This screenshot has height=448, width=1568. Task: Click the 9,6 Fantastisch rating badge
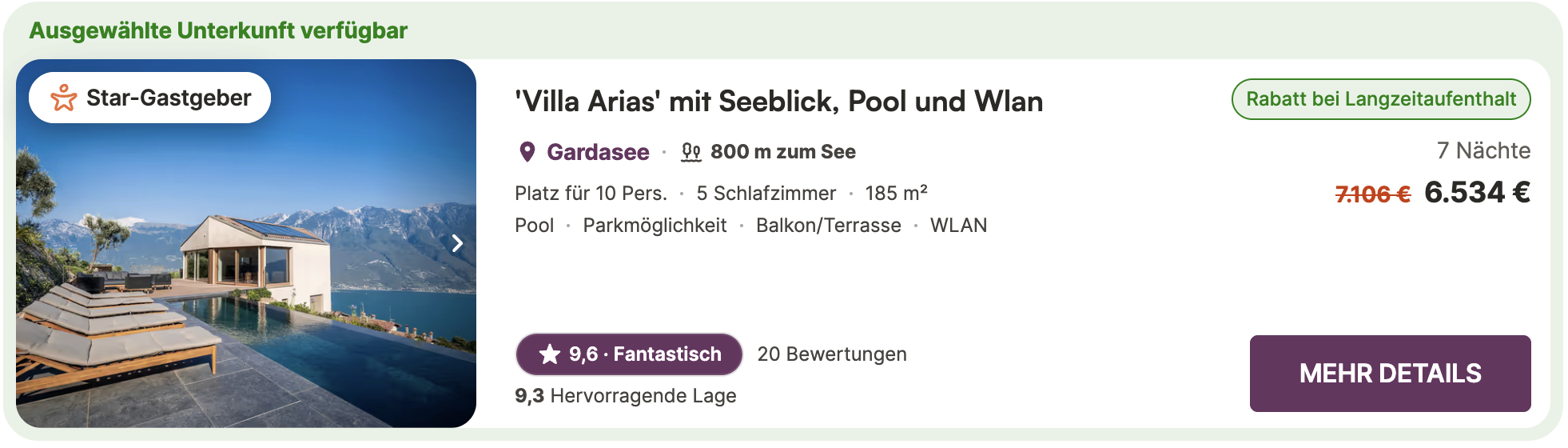point(630,354)
